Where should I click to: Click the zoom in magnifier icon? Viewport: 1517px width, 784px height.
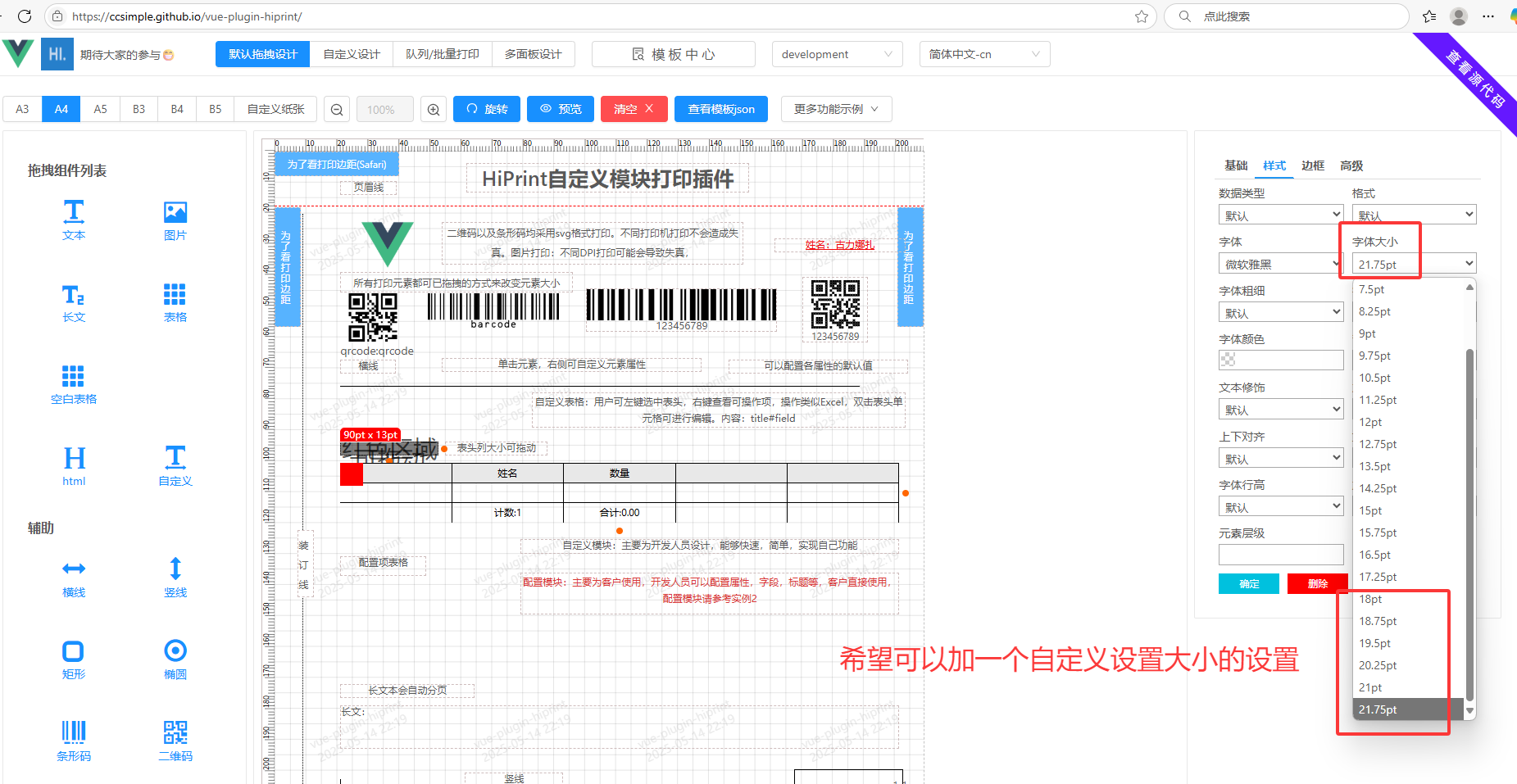pyautogui.click(x=434, y=110)
